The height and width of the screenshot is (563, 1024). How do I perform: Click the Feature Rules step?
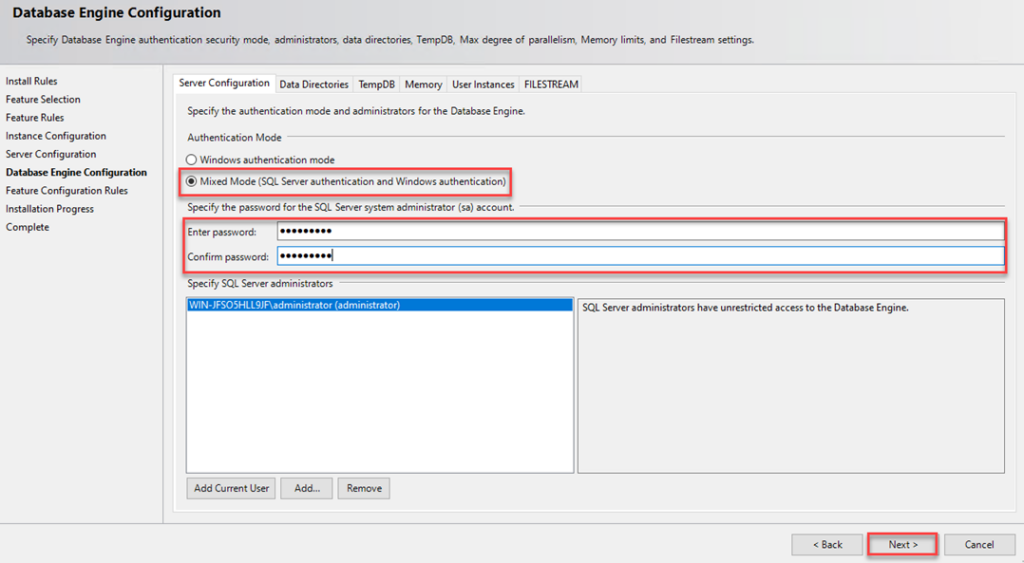coord(35,118)
